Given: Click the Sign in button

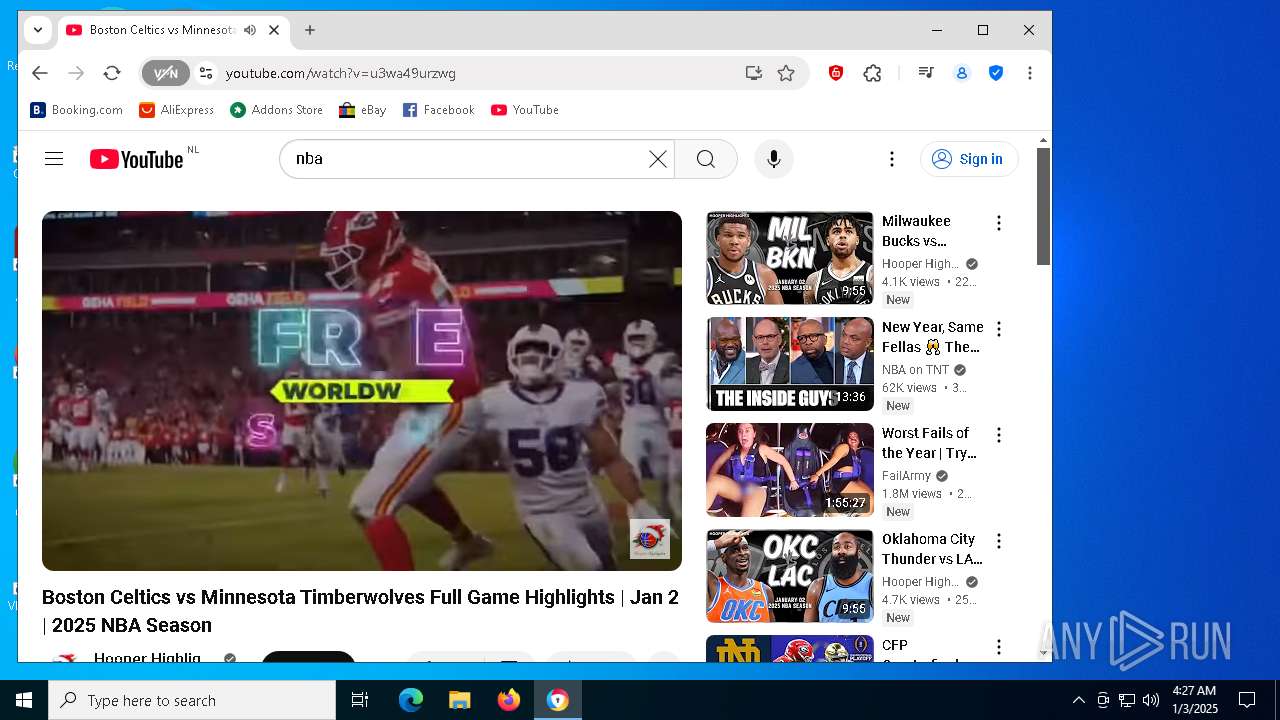Looking at the screenshot, I should tap(968, 159).
